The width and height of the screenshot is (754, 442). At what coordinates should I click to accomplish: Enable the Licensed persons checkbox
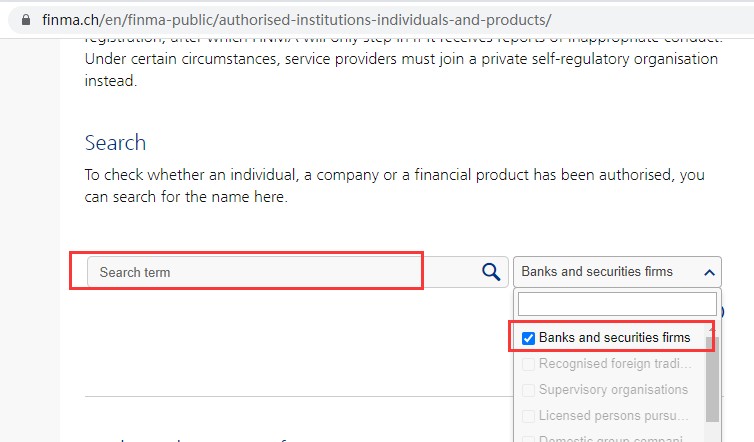(529, 415)
